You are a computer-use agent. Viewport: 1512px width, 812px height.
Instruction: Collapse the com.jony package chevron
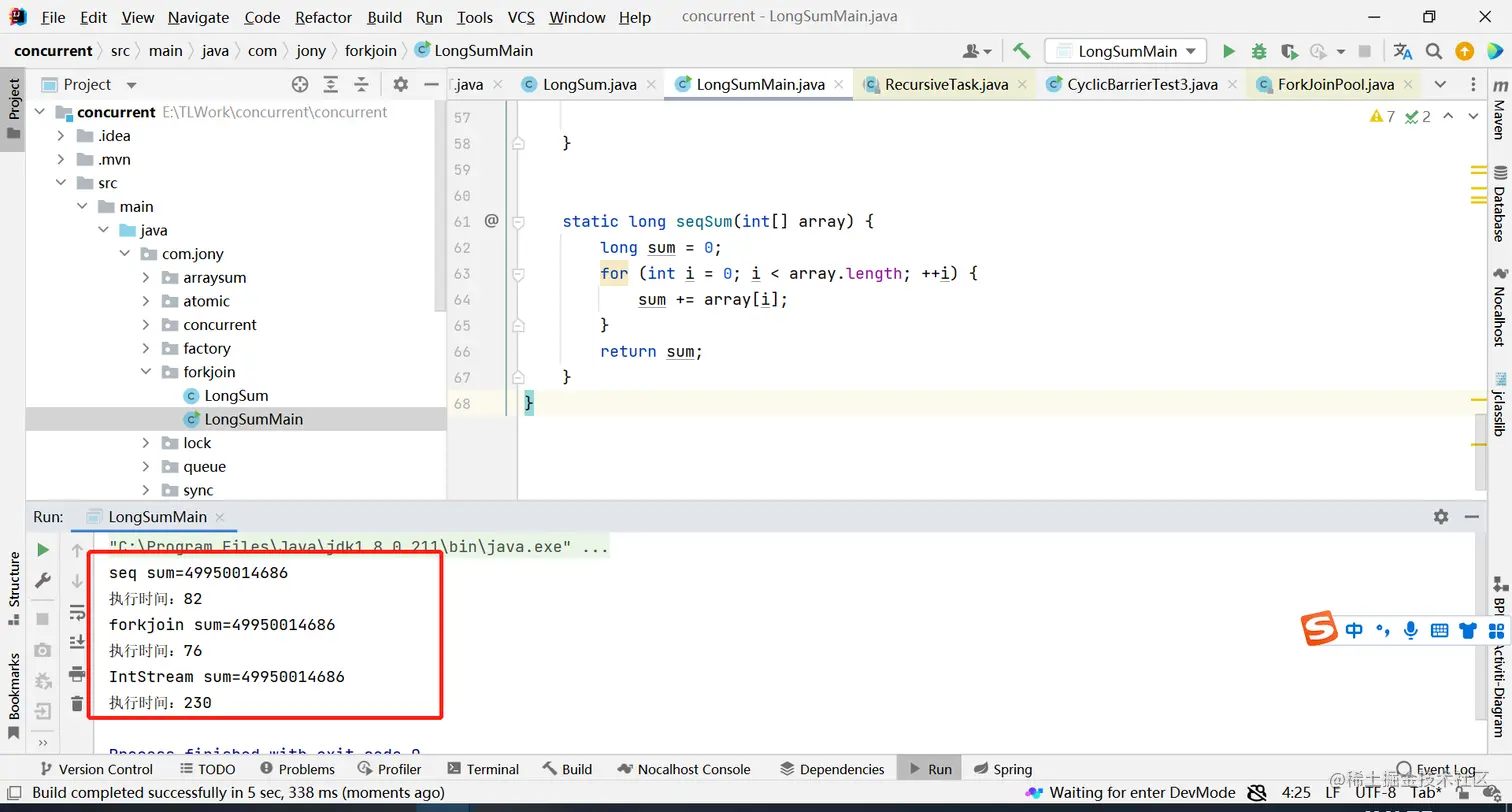point(125,254)
